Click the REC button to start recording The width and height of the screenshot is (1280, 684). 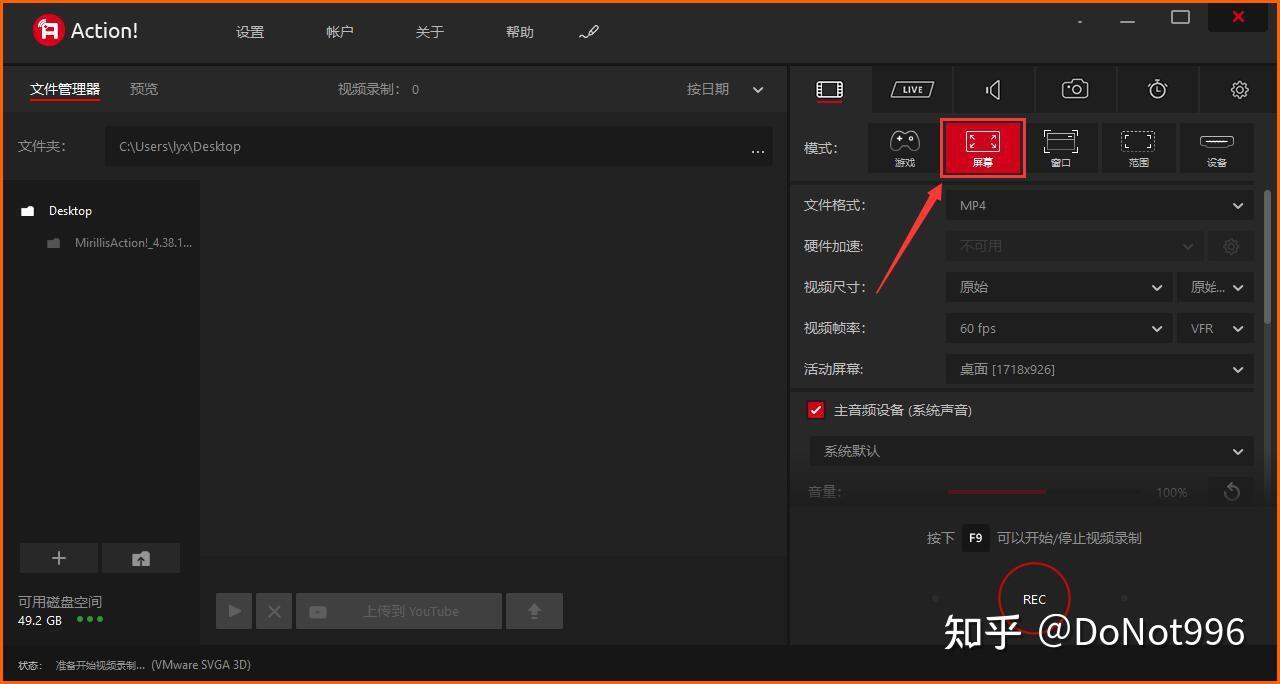tap(1034, 598)
